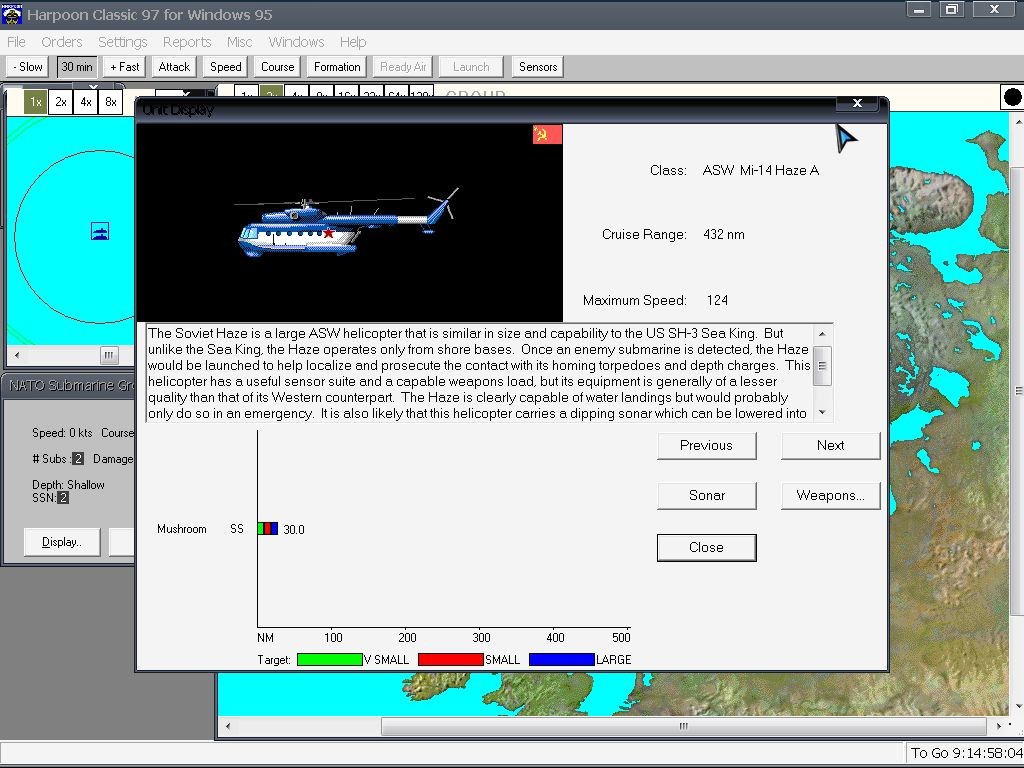1024x768 pixels.
Task: Click the main map horizontal scrollbar thumb
Action: tap(683, 726)
